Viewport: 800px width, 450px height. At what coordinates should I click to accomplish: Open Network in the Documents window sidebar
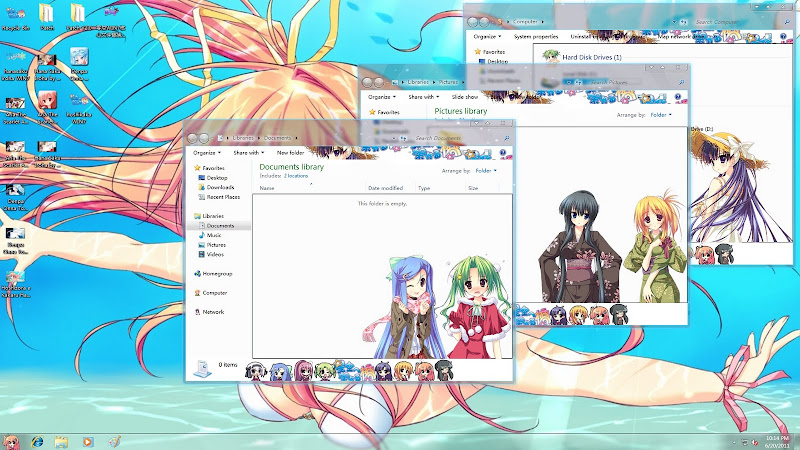coord(209,312)
